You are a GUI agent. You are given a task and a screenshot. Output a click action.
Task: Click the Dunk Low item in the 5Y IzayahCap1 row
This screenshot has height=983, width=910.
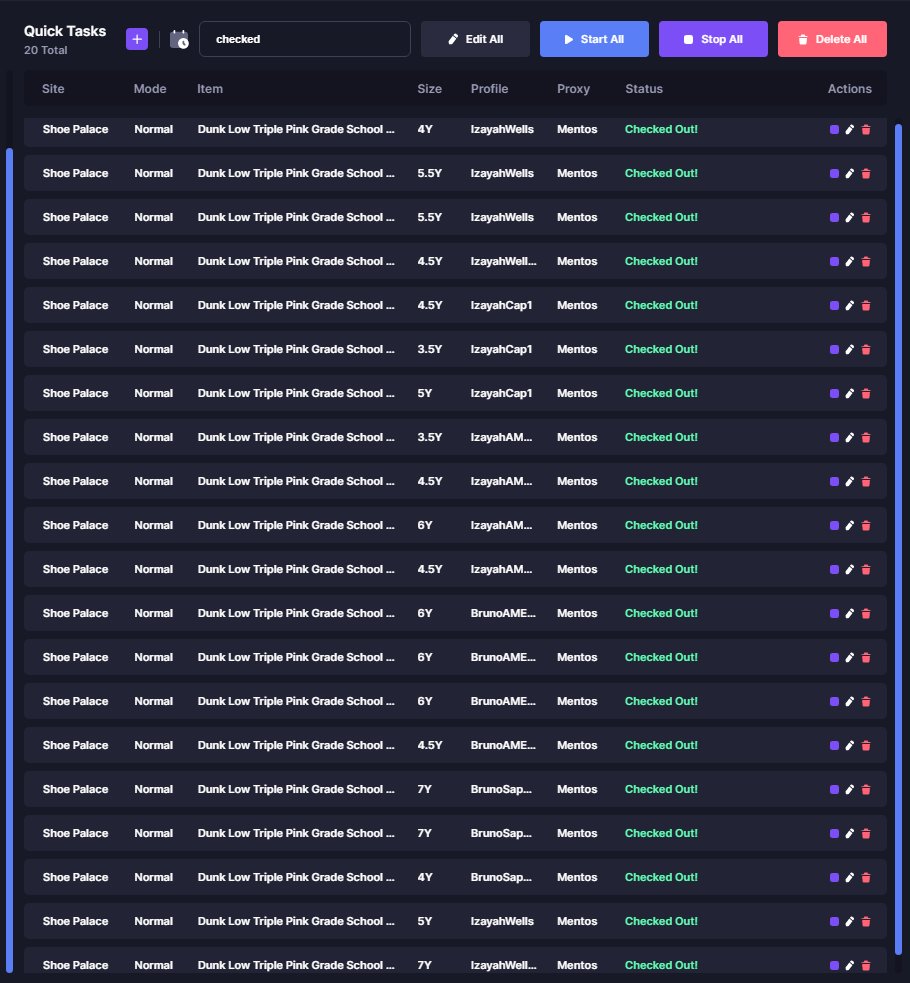click(x=296, y=393)
